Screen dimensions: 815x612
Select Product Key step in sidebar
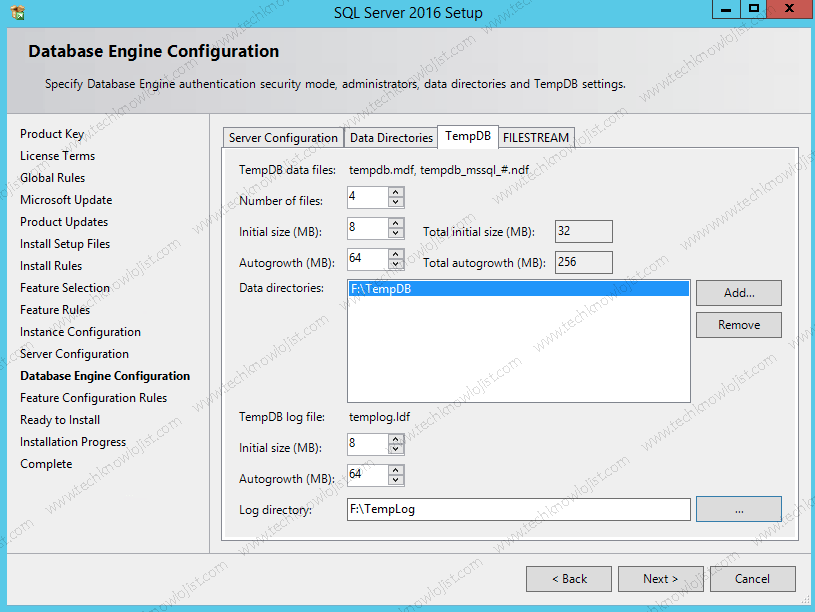[52, 134]
